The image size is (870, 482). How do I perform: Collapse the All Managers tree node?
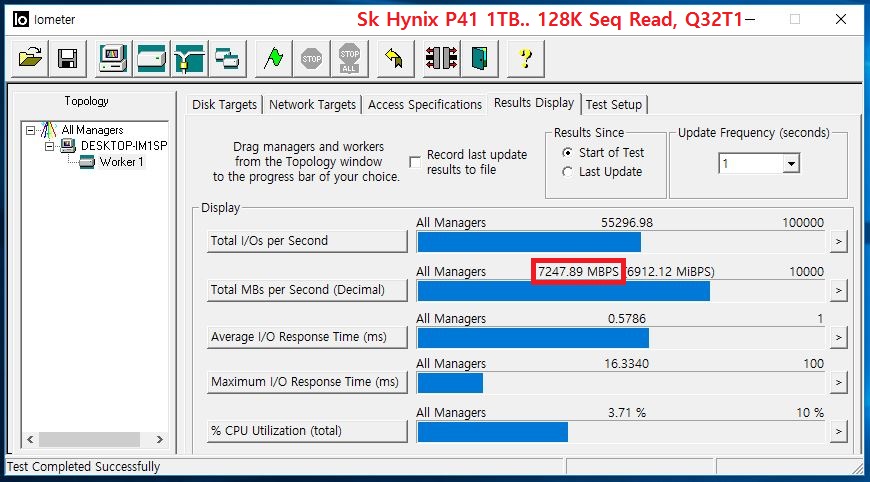coord(31,130)
